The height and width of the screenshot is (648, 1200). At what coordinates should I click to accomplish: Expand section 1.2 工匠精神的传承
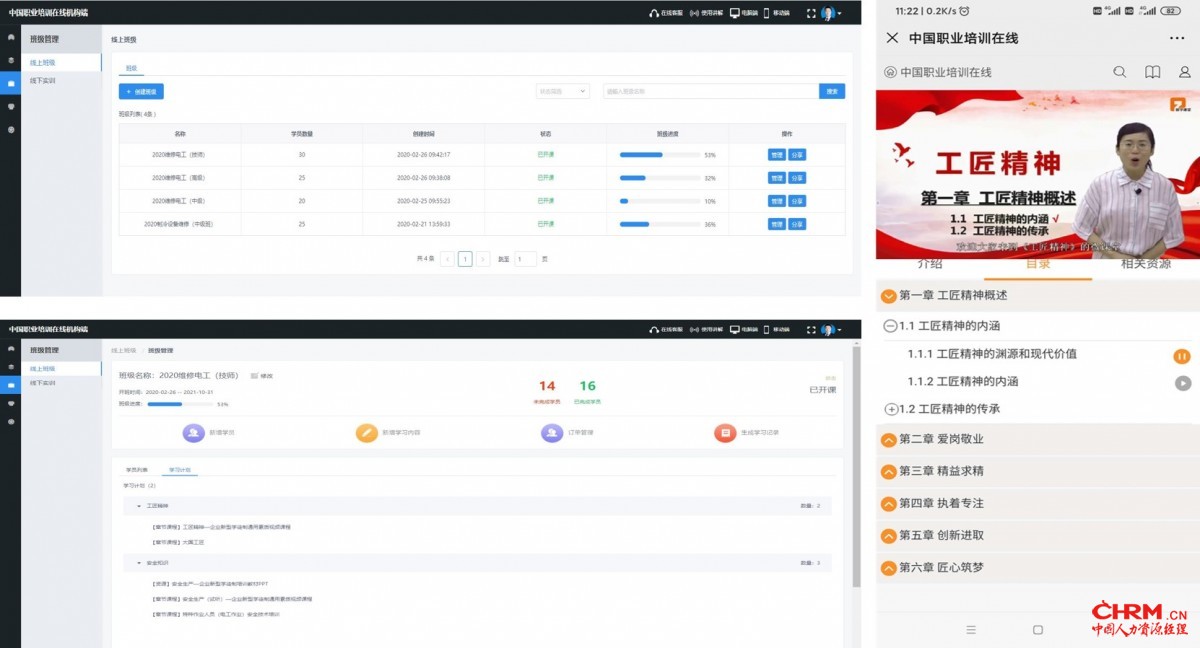coord(891,409)
